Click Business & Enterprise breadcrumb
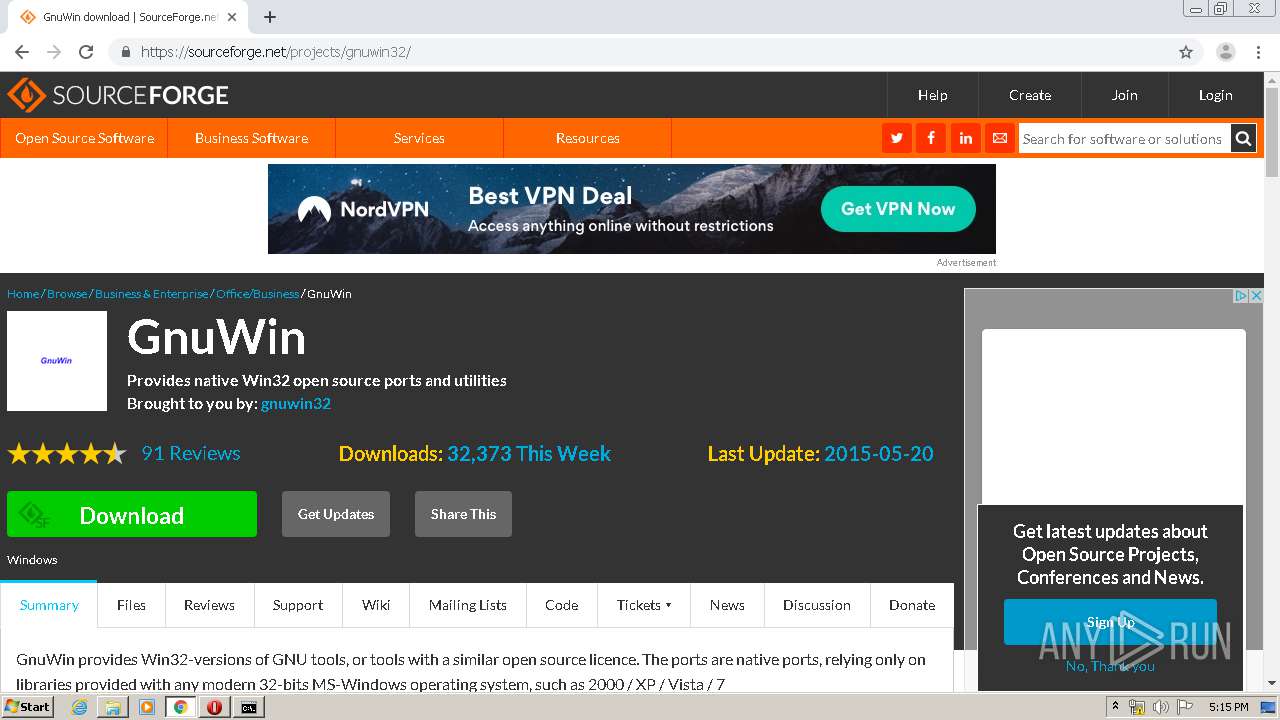The image size is (1280, 720). tap(152, 294)
